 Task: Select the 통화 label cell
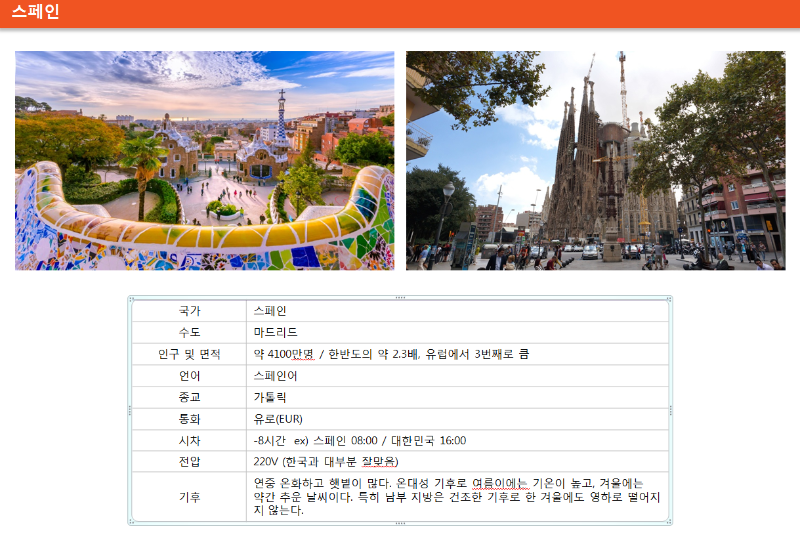tap(189, 419)
